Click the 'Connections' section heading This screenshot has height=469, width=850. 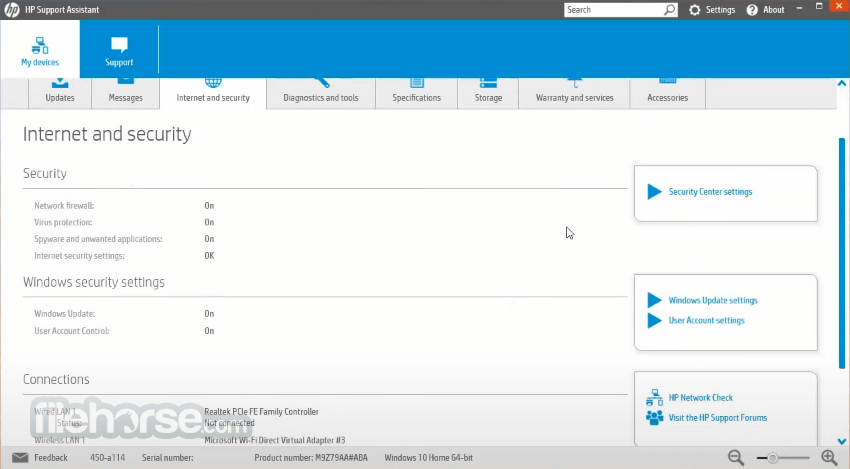[x=56, y=380]
